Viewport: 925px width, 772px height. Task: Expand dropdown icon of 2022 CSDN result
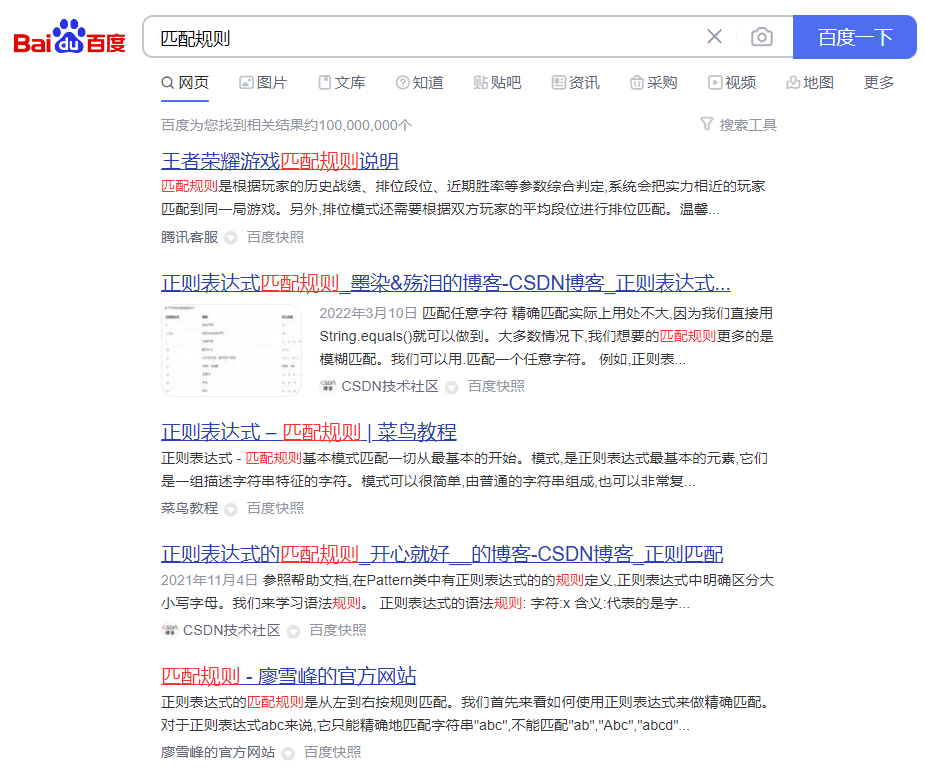point(451,387)
